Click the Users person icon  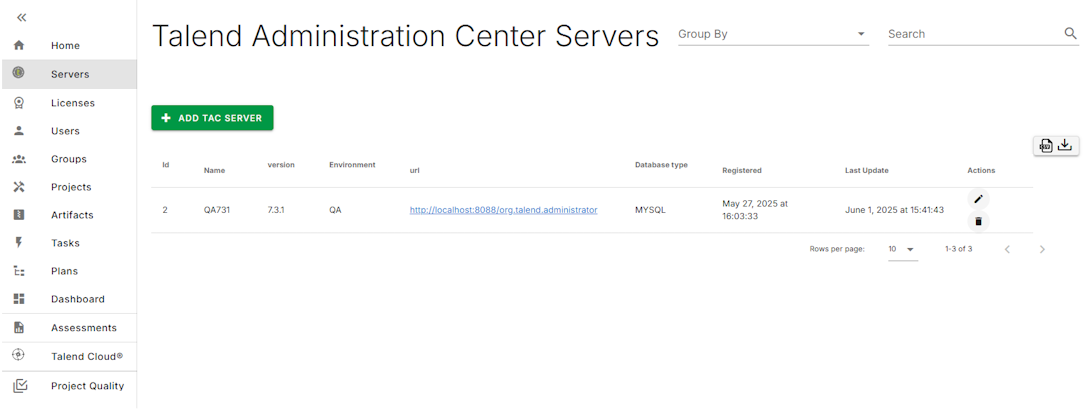click(x=19, y=130)
